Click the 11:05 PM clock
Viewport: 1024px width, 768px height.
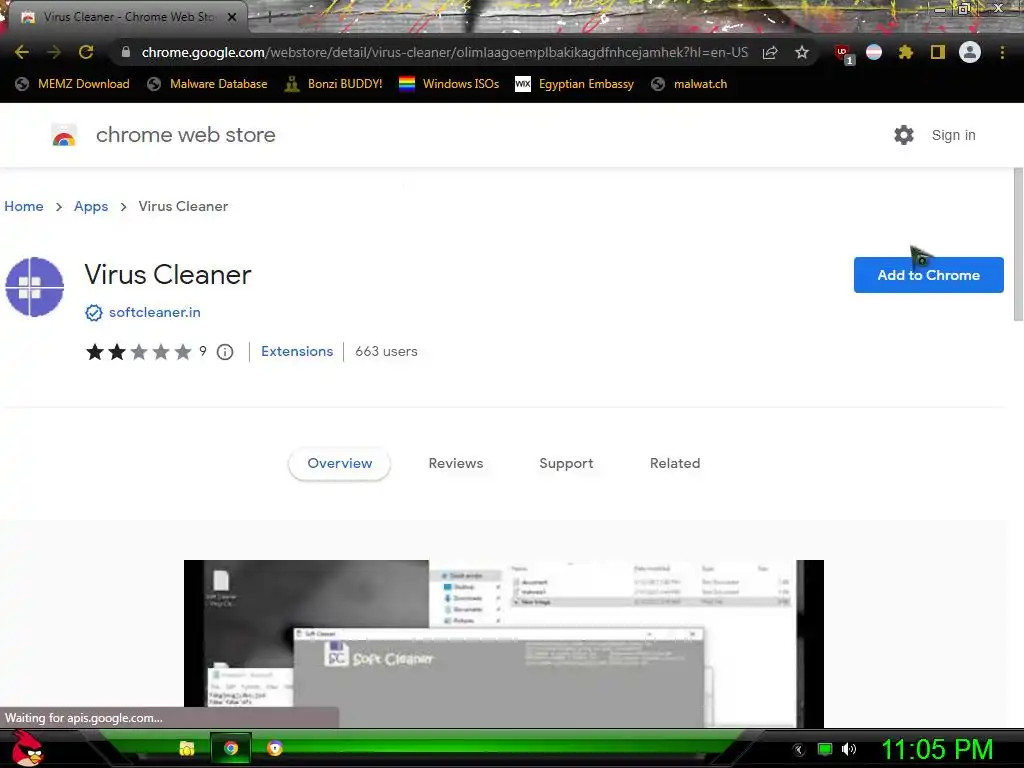[938, 749]
